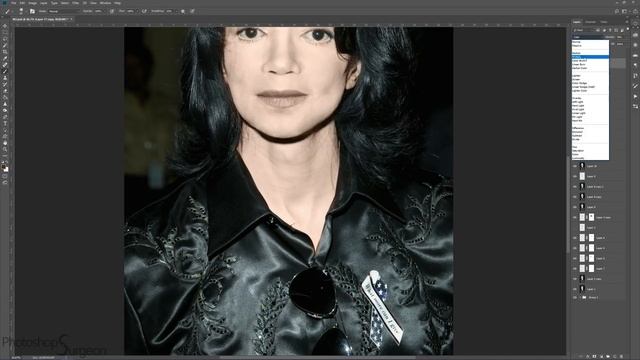Create new group folder icon

608,356
